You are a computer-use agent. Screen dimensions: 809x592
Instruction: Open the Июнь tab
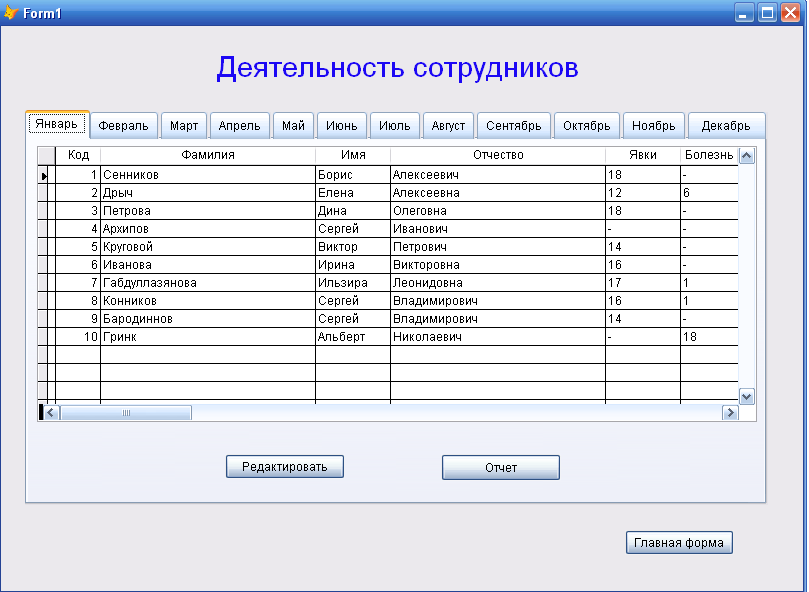tap(342, 125)
